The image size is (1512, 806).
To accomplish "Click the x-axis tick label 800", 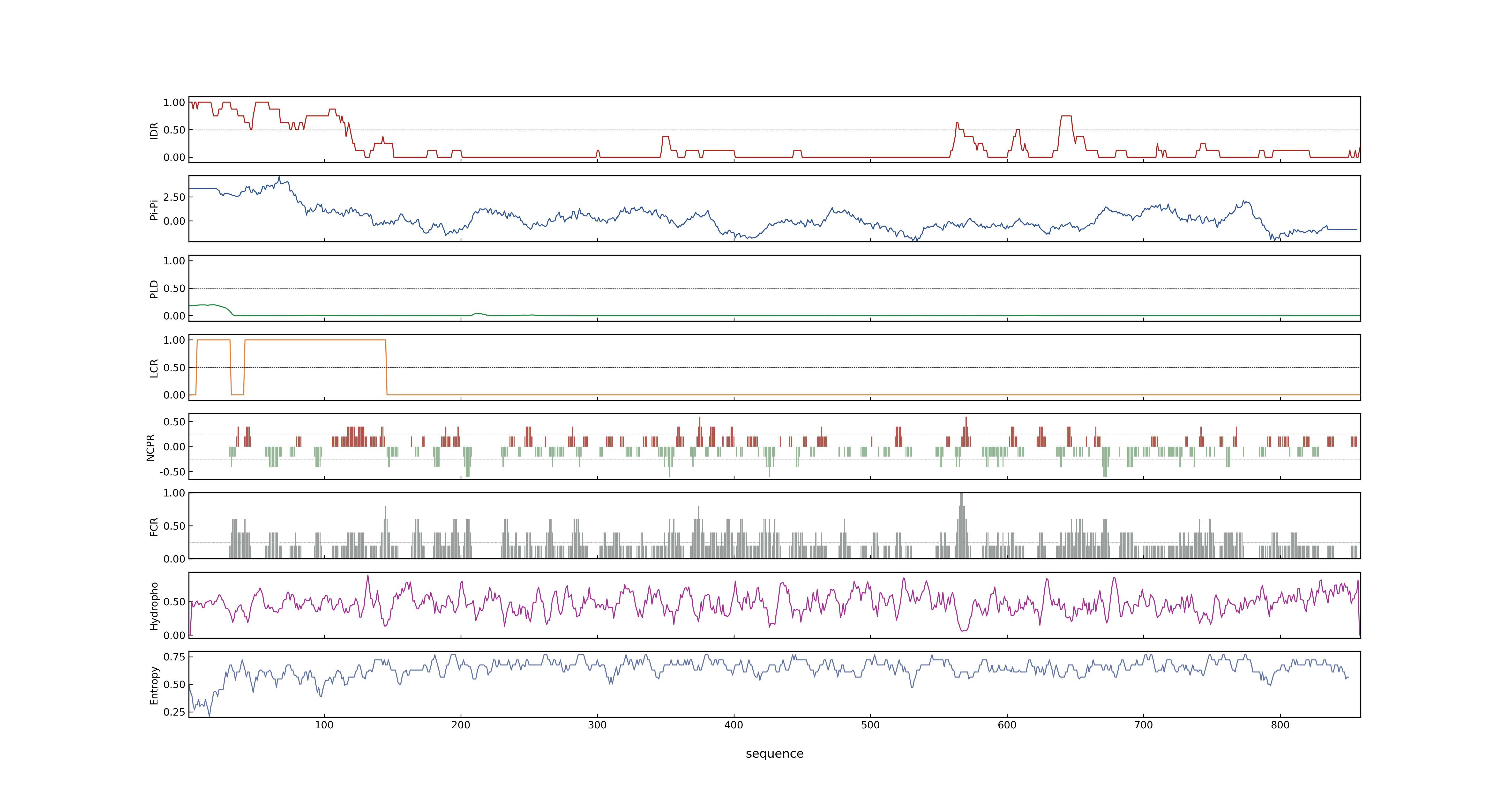I will pyautogui.click(x=1280, y=725).
